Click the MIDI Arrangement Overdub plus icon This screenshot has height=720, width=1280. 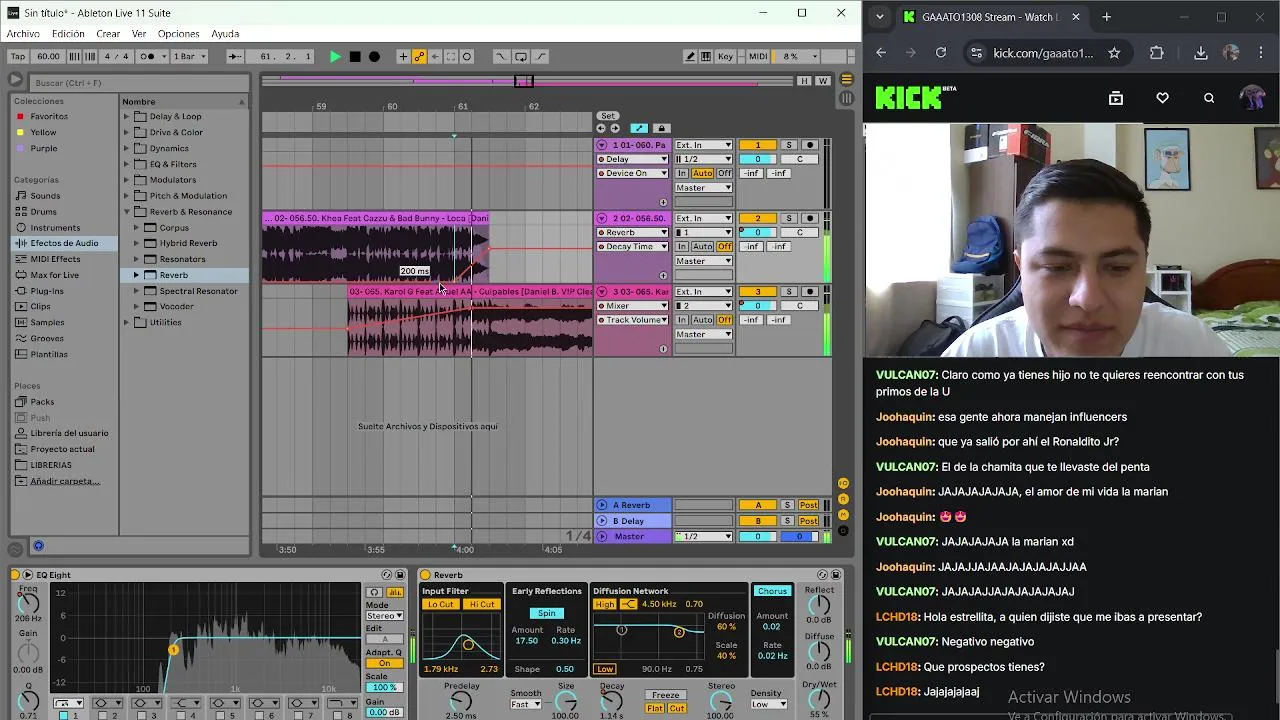coord(403,57)
